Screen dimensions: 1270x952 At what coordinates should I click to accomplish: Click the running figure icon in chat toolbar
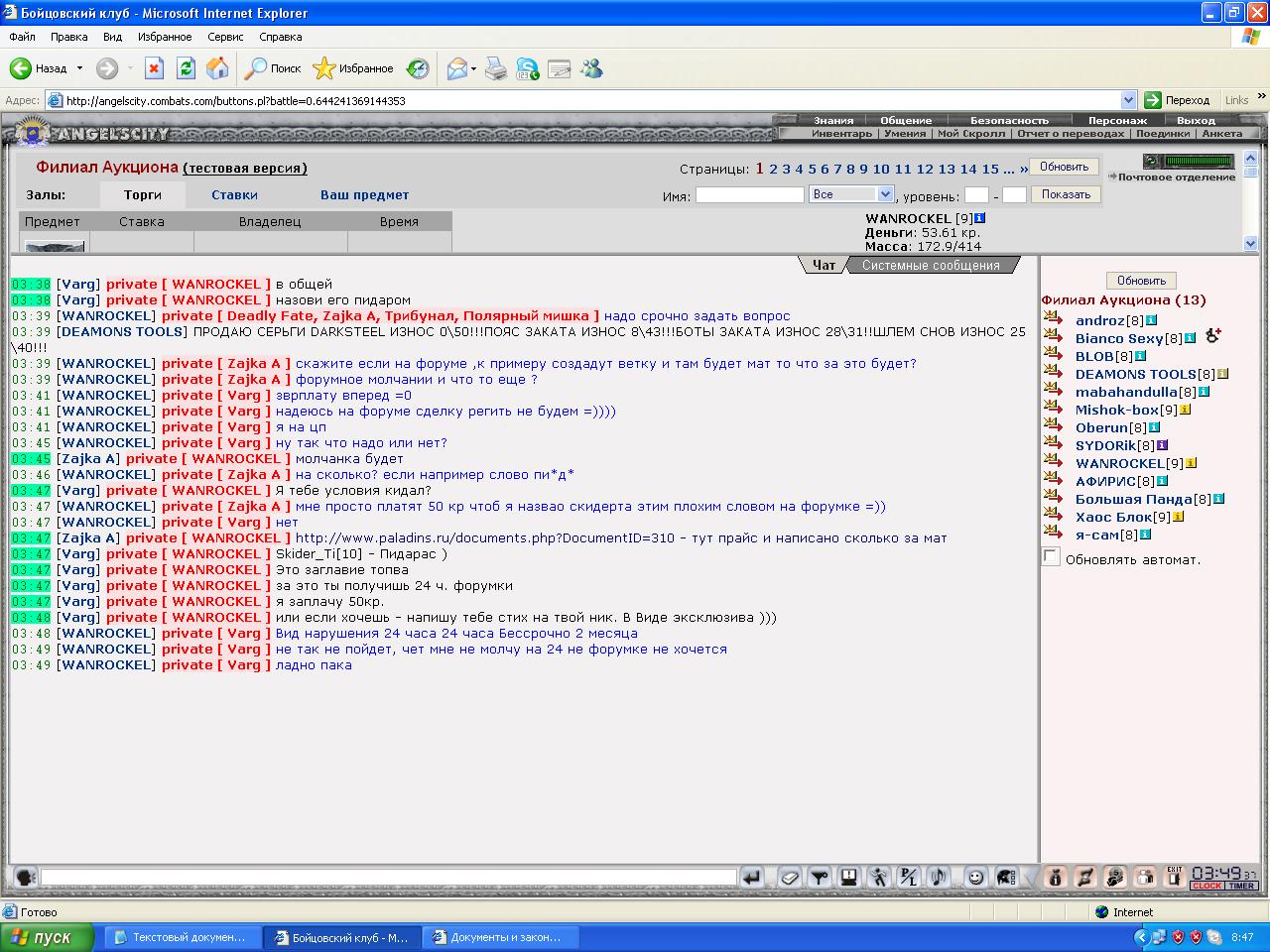[x=879, y=877]
